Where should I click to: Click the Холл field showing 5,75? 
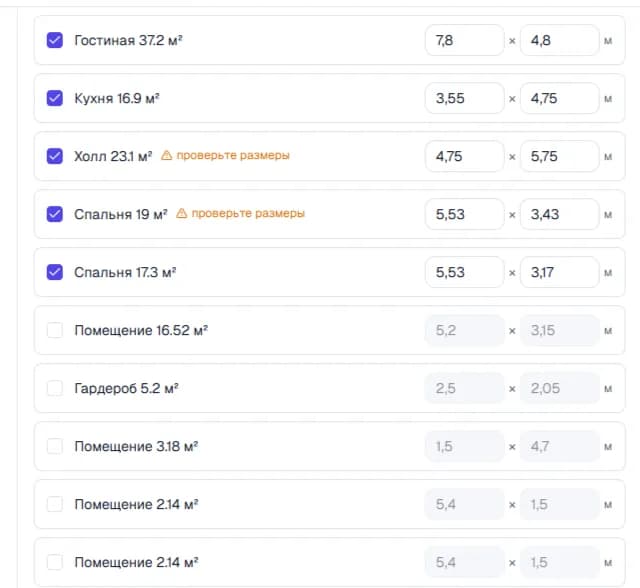[x=560, y=156]
